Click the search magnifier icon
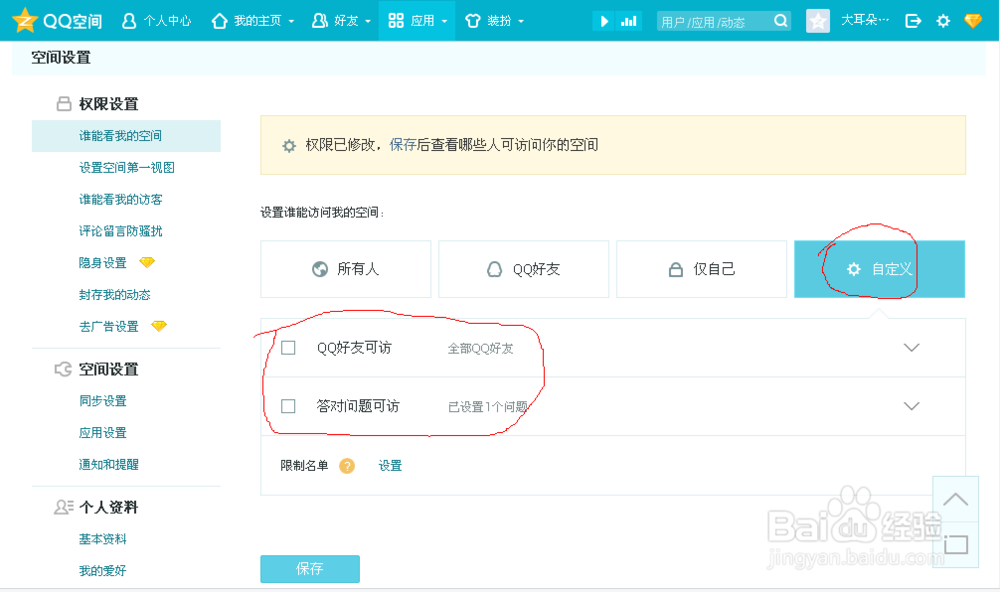The width and height of the screenshot is (1000, 592). [781, 21]
